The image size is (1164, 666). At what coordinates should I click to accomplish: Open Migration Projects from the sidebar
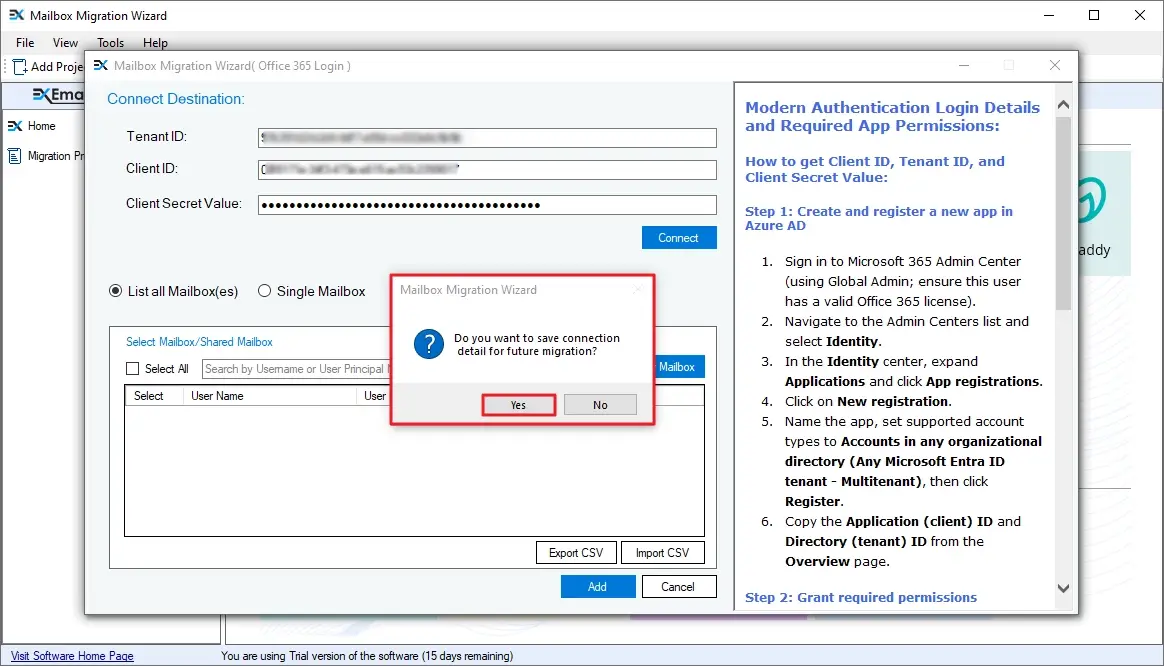pos(45,155)
